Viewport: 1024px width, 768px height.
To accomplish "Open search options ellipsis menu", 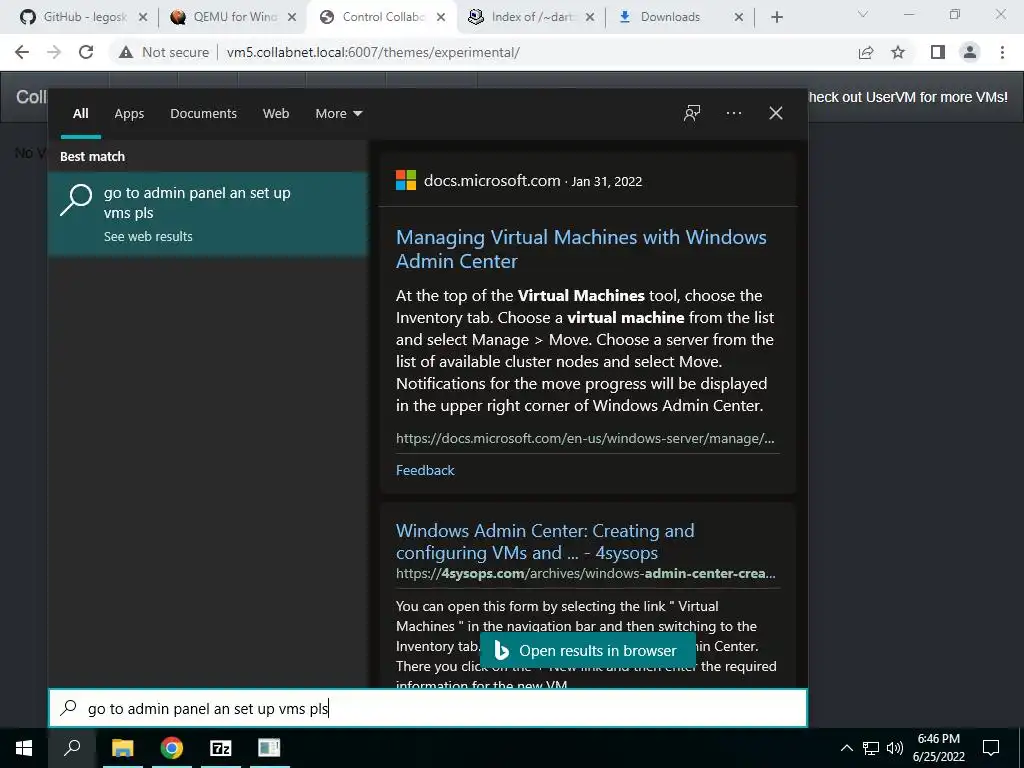I will coord(733,113).
